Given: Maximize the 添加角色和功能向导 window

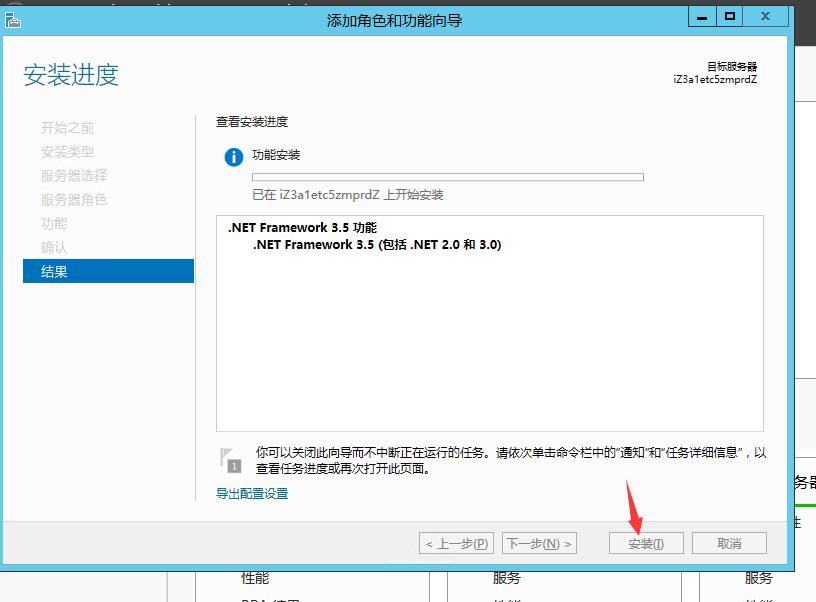Looking at the screenshot, I should coord(730,17).
